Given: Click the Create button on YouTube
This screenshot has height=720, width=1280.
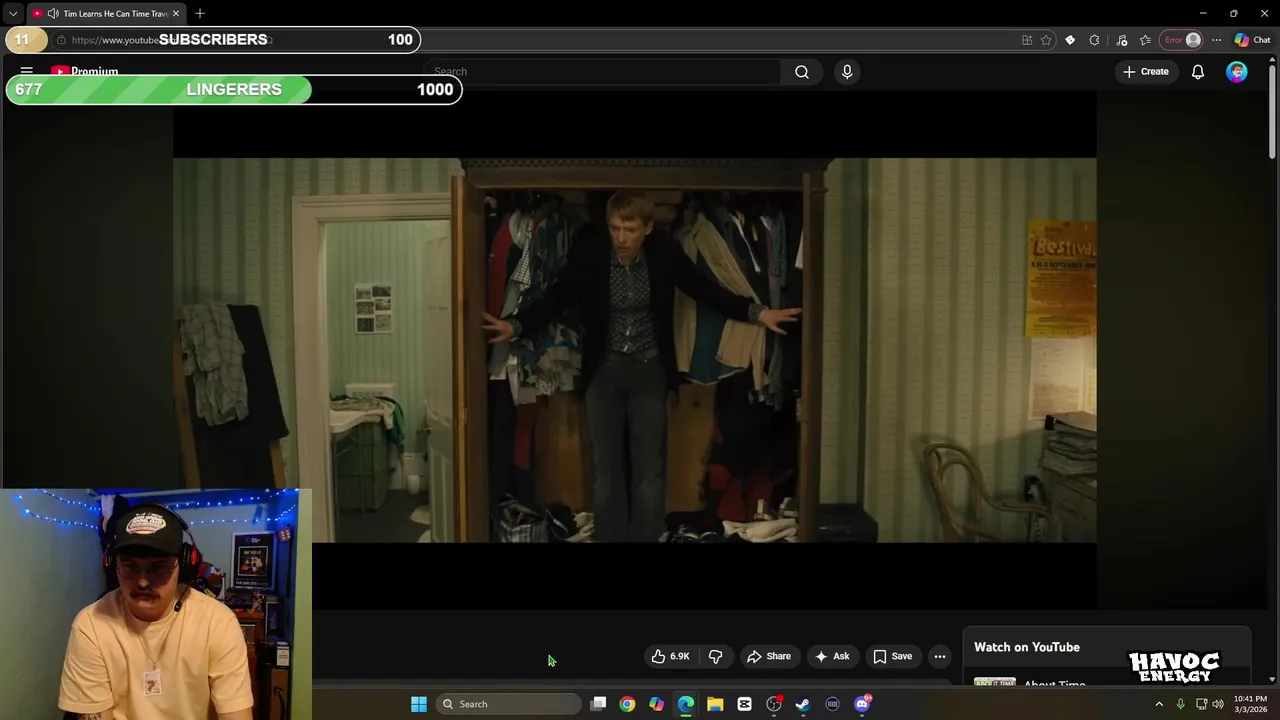Looking at the screenshot, I should (x=1146, y=72).
